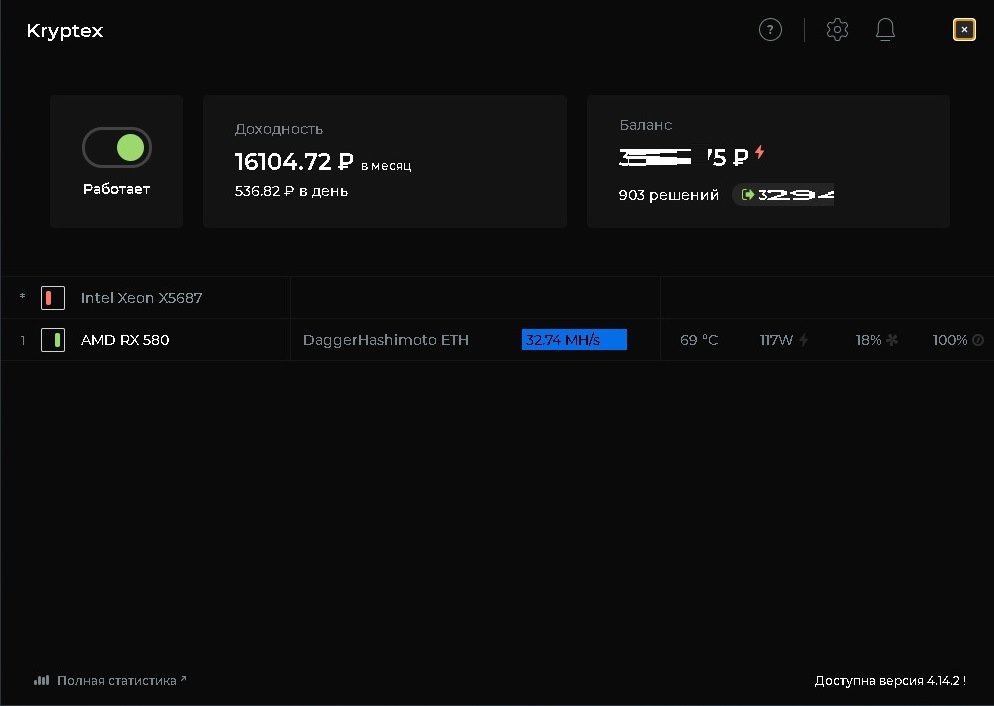Click the fan speed icon at 18%

[892, 340]
